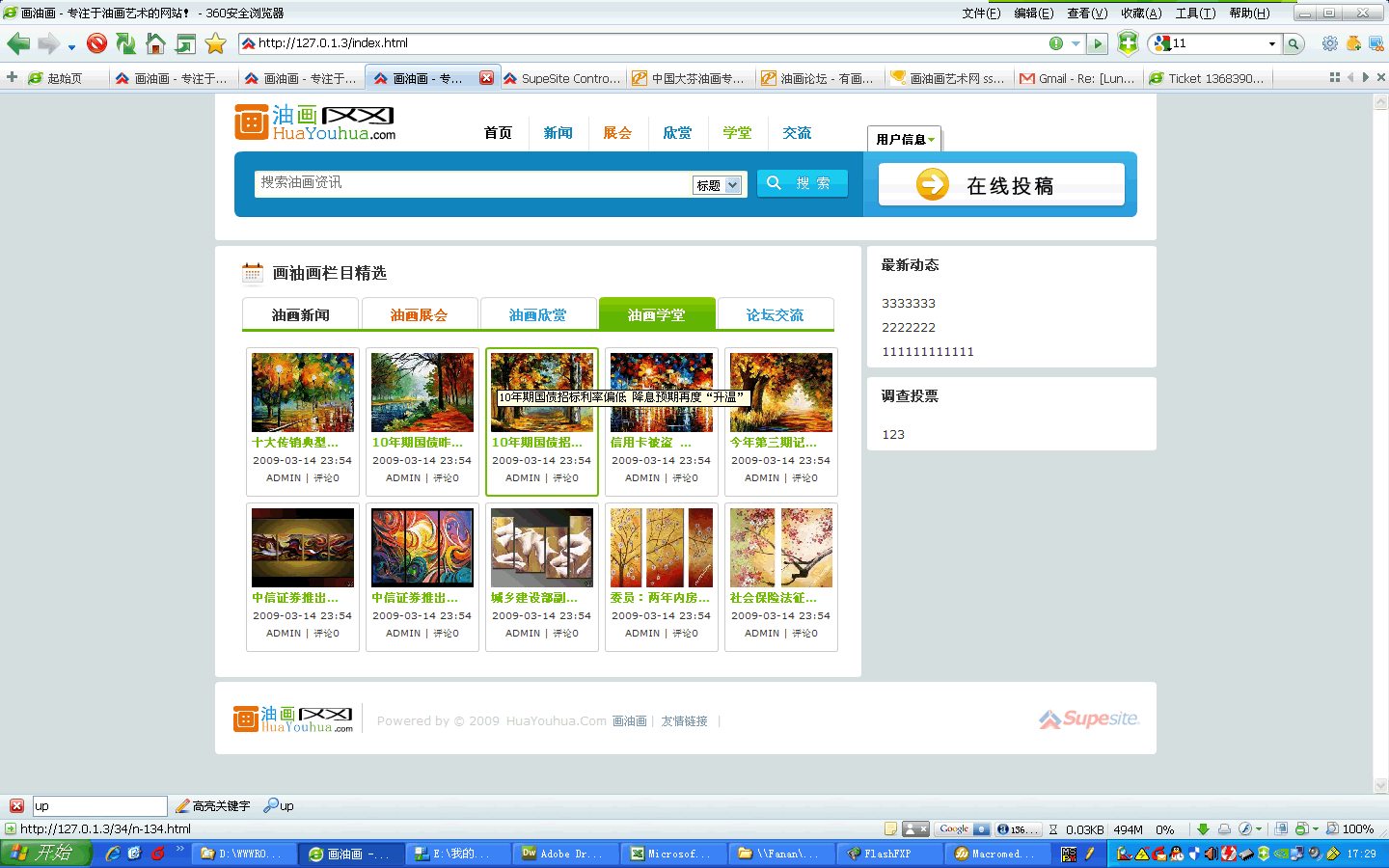Switch to FlashFXP in the taskbar
The width and height of the screenshot is (1389, 868).
(x=887, y=854)
